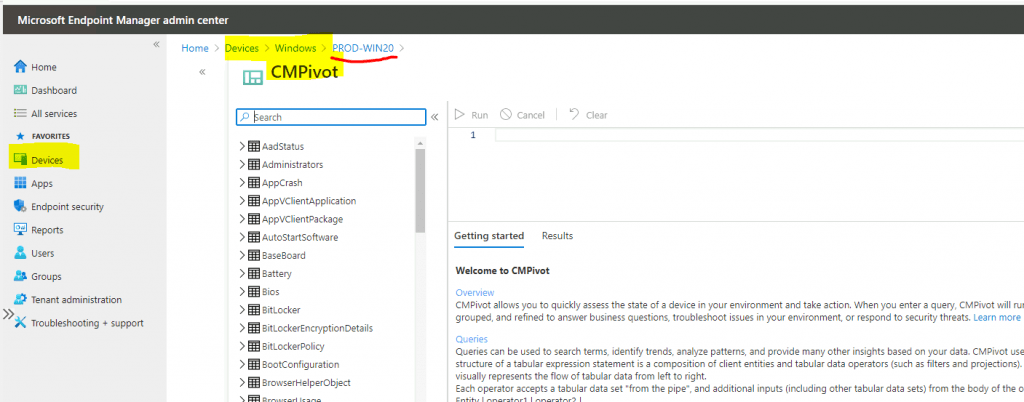Click into query editor line 1
This screenshot has width=1024, height=402.
click(x=758, y=135)
